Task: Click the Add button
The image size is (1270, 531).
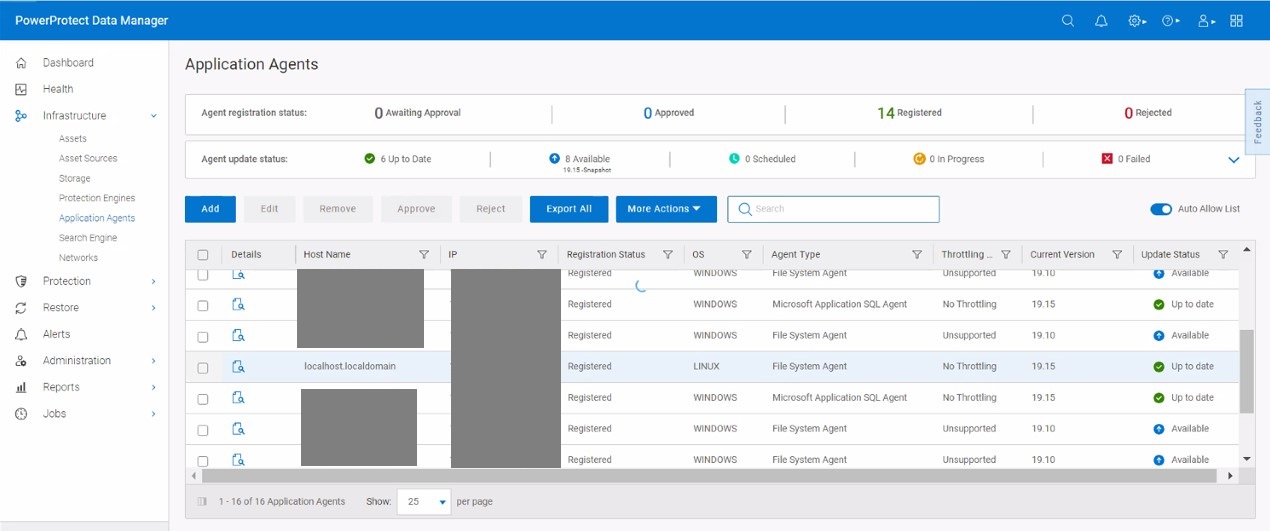Action: coord(210,209)
